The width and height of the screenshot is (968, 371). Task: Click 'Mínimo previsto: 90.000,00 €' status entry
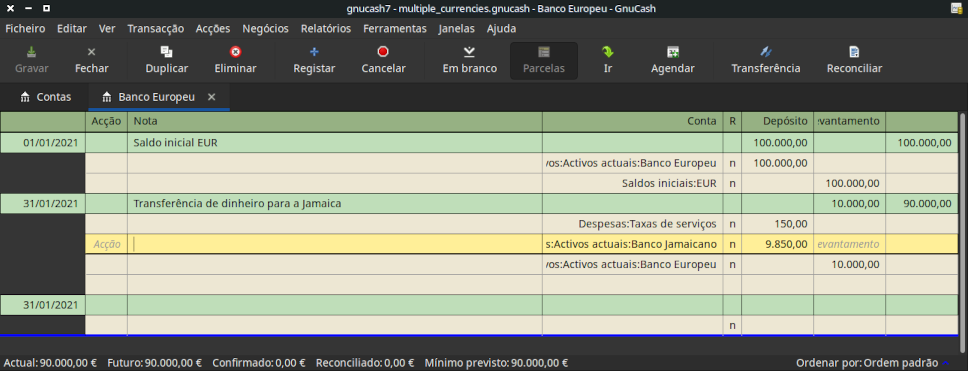(496, 363)
